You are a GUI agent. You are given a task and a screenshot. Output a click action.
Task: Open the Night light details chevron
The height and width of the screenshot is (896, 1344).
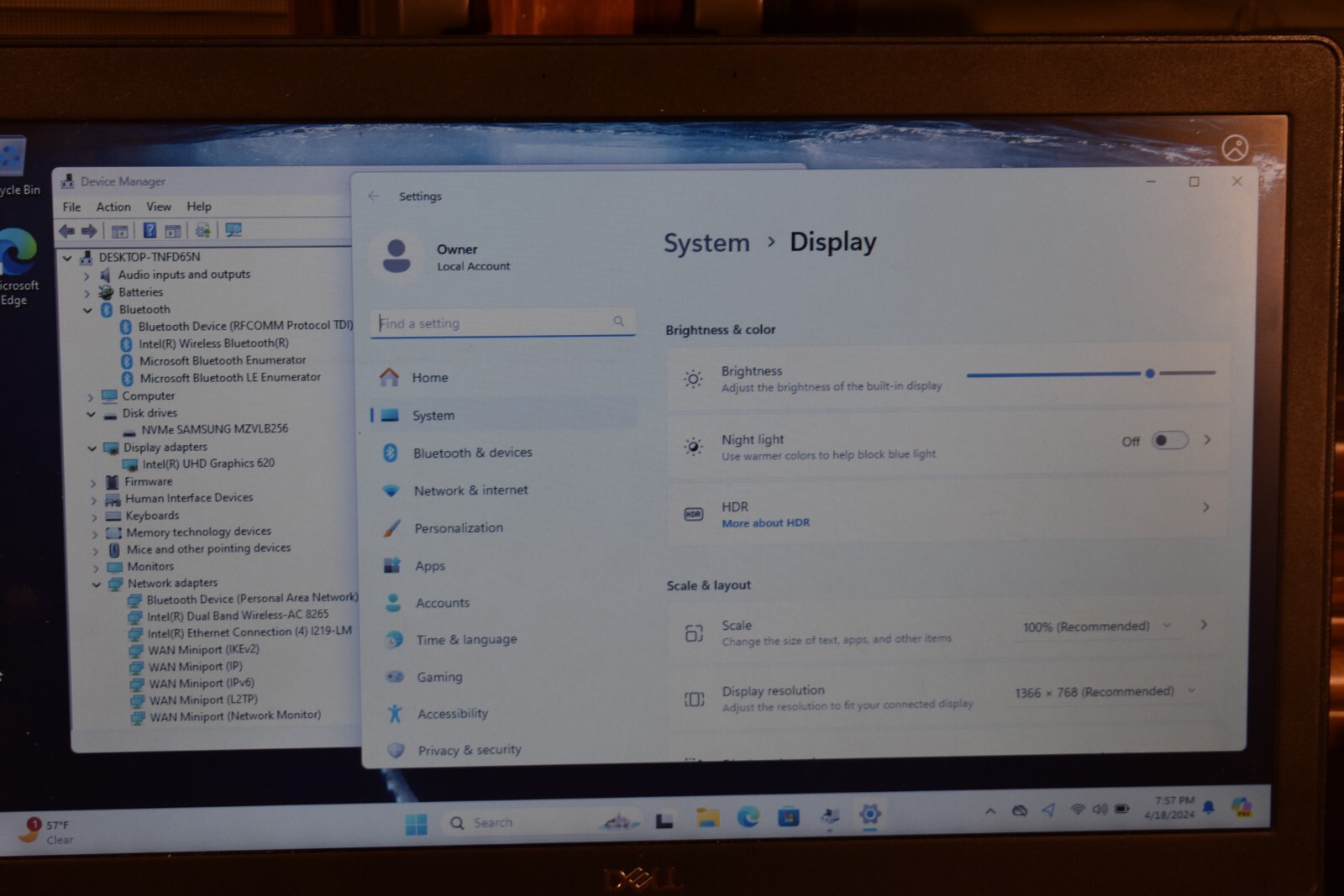point(1207,440)
